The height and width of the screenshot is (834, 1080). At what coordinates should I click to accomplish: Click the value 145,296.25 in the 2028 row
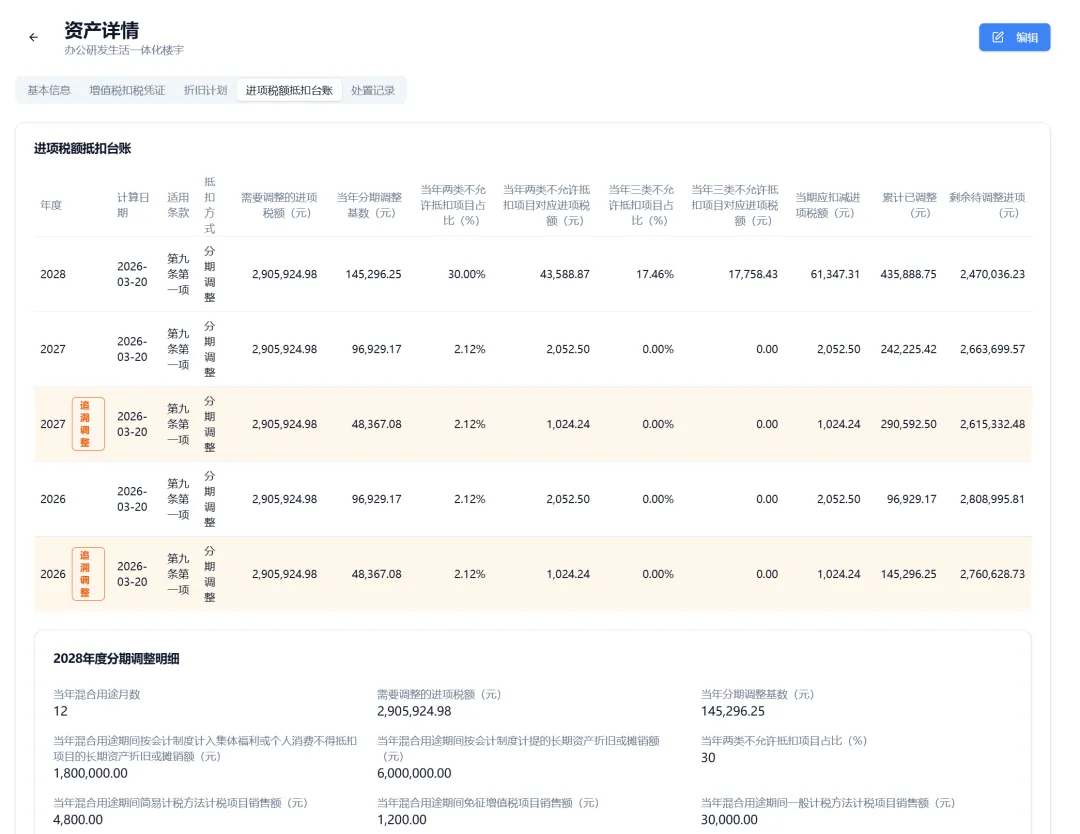[373, 274]
